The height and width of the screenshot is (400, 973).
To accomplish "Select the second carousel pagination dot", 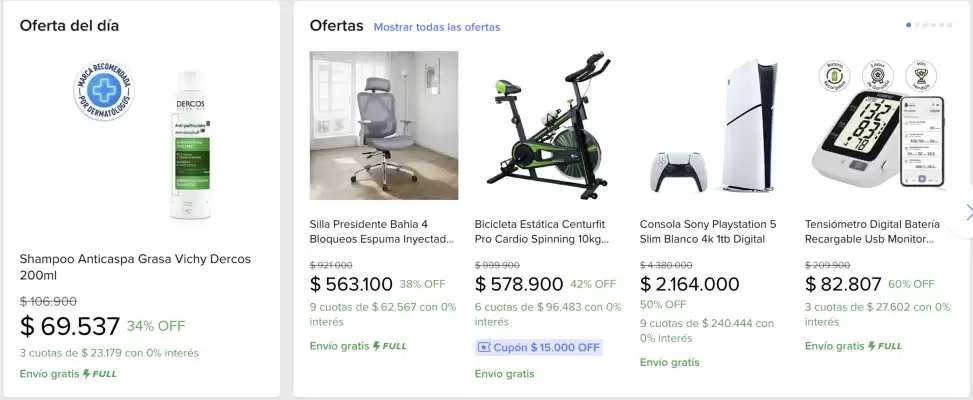I will [917, 25].
